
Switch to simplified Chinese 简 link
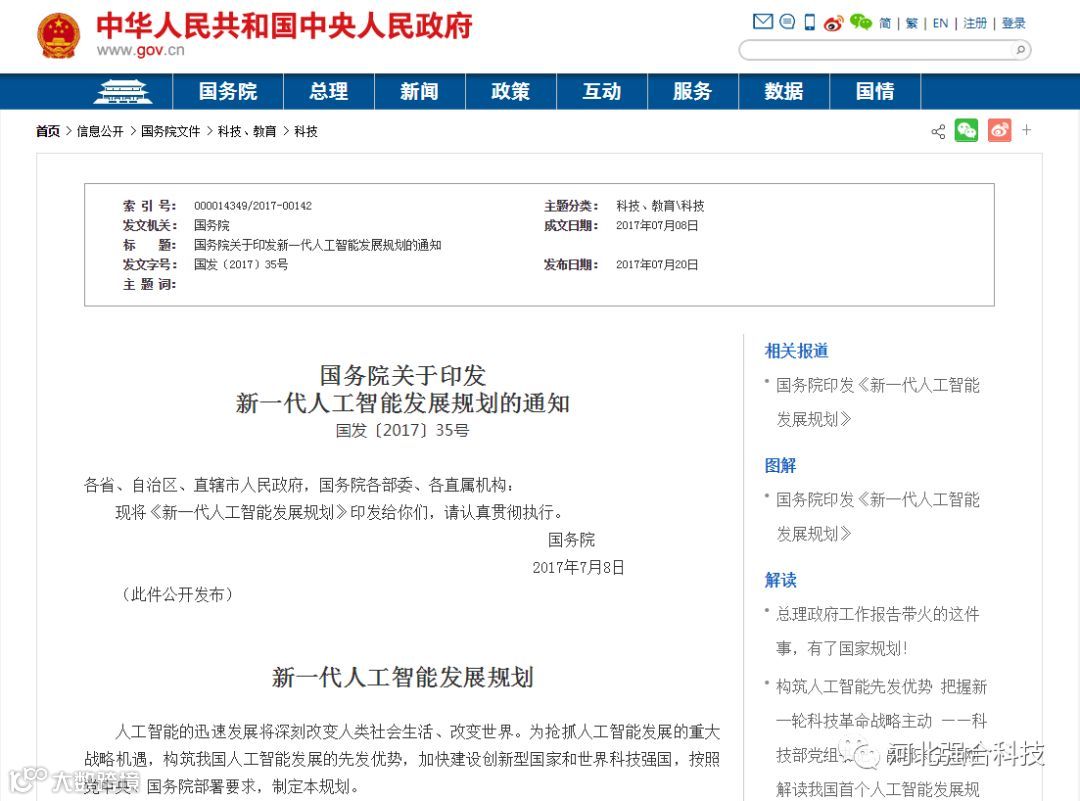pos(885,23)
